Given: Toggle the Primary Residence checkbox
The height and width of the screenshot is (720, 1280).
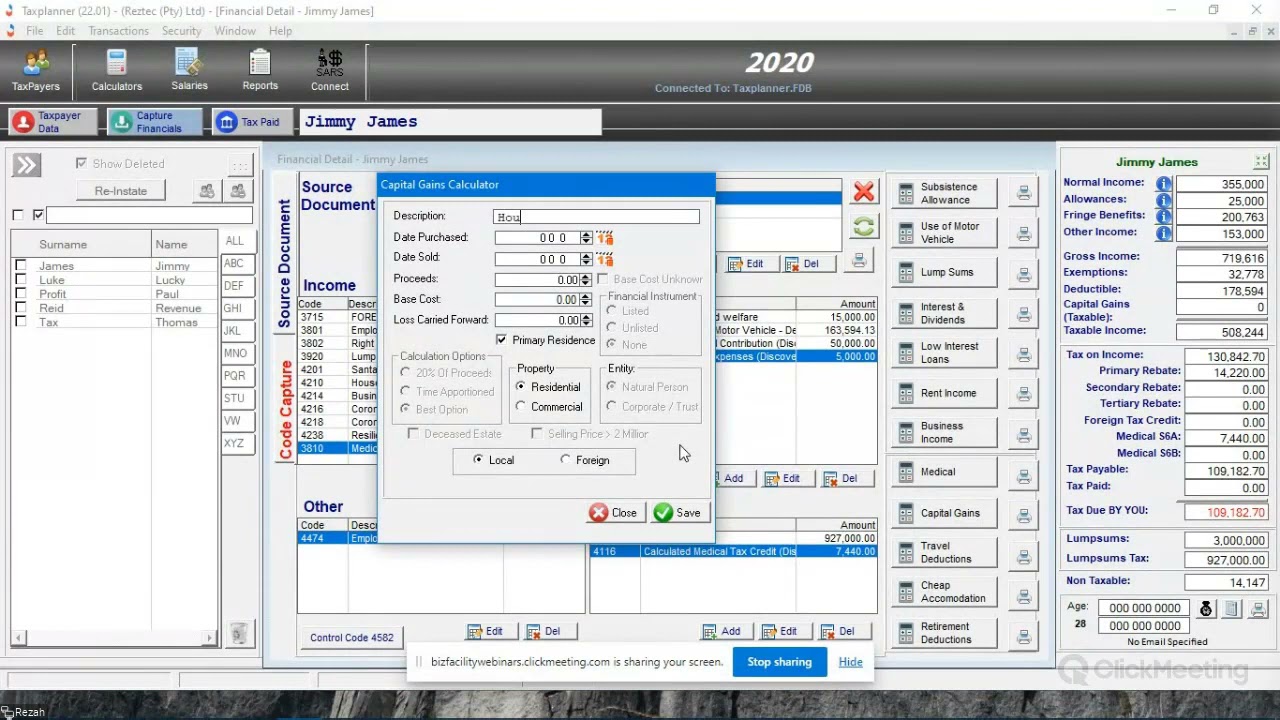Looking at the screenshot, I should coord(501,340).
